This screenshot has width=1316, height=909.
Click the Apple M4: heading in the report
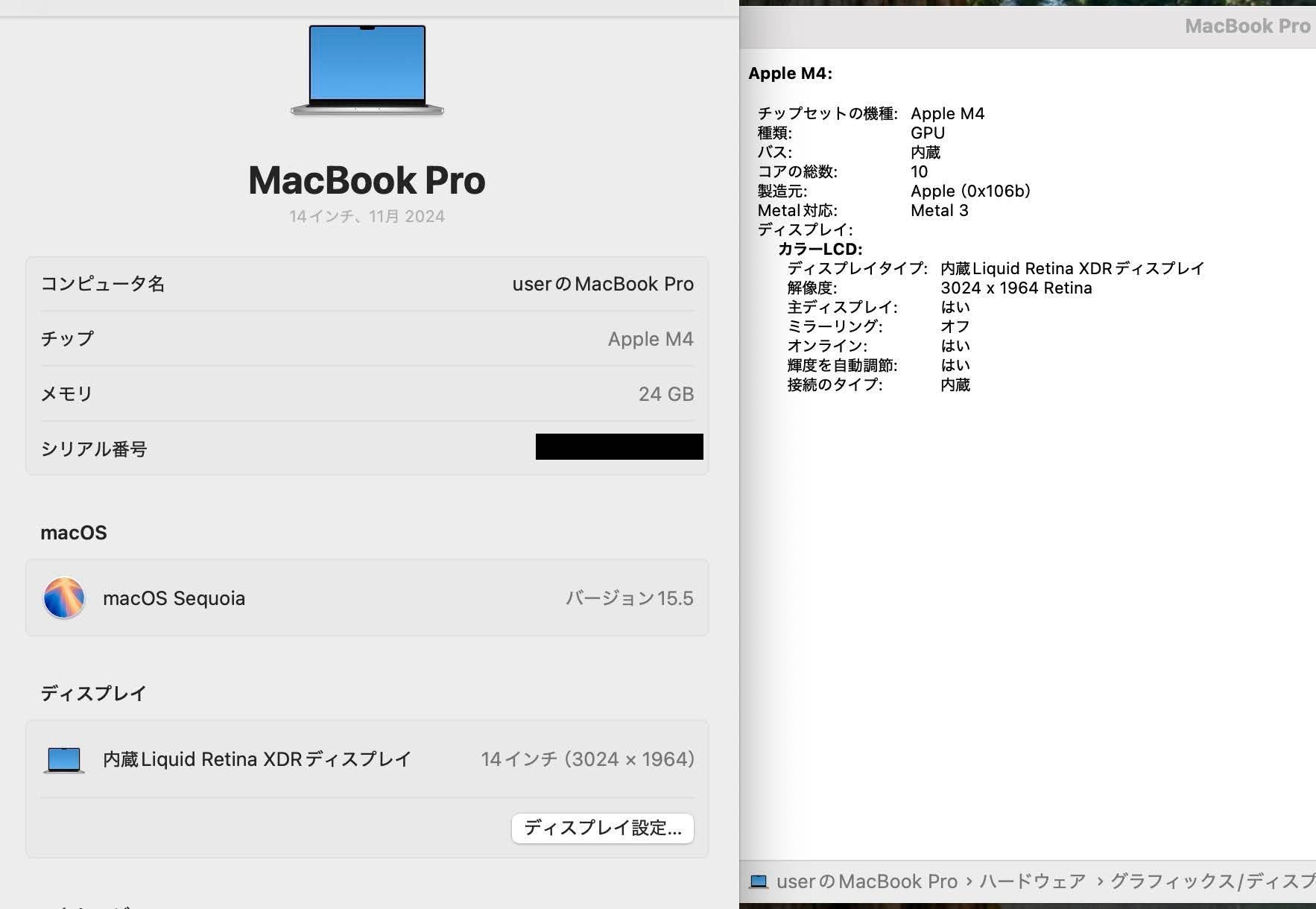tap(790, 73)
